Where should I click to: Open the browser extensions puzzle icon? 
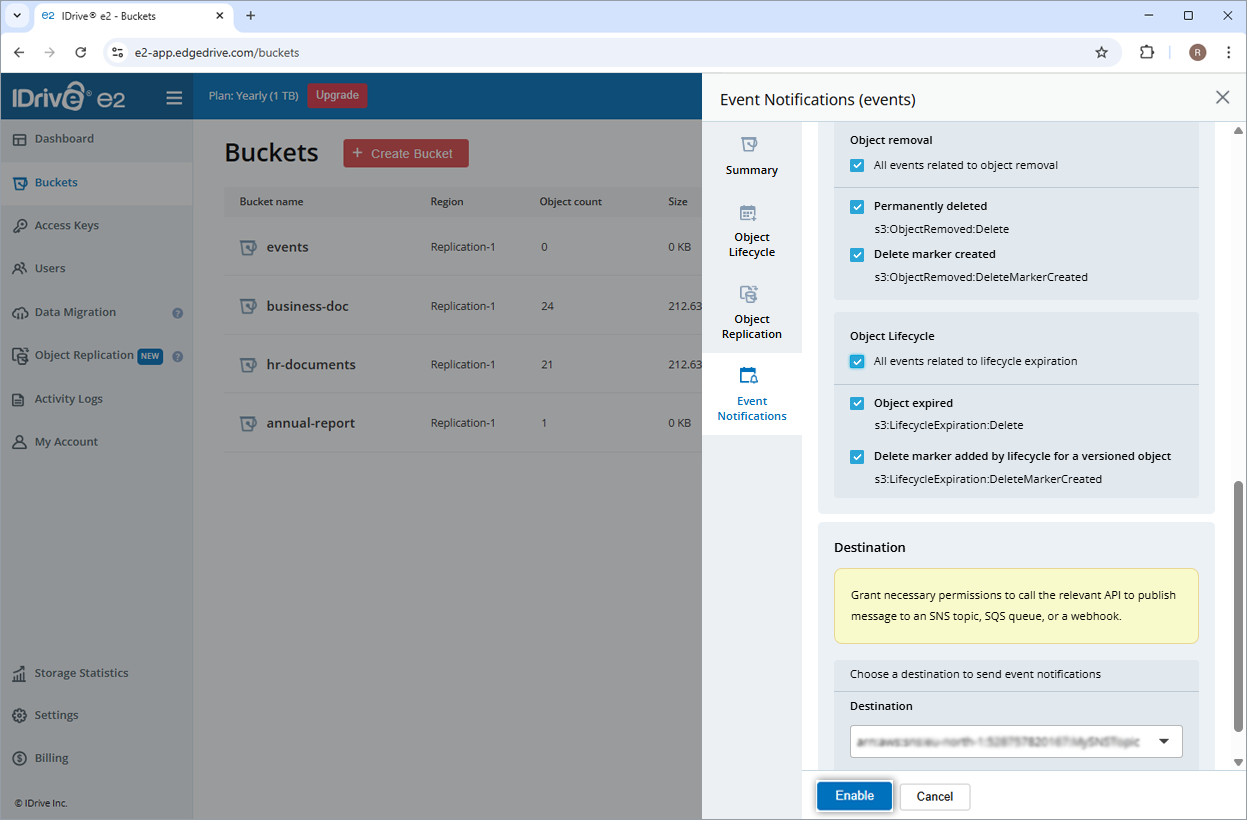pos(1147,52)
